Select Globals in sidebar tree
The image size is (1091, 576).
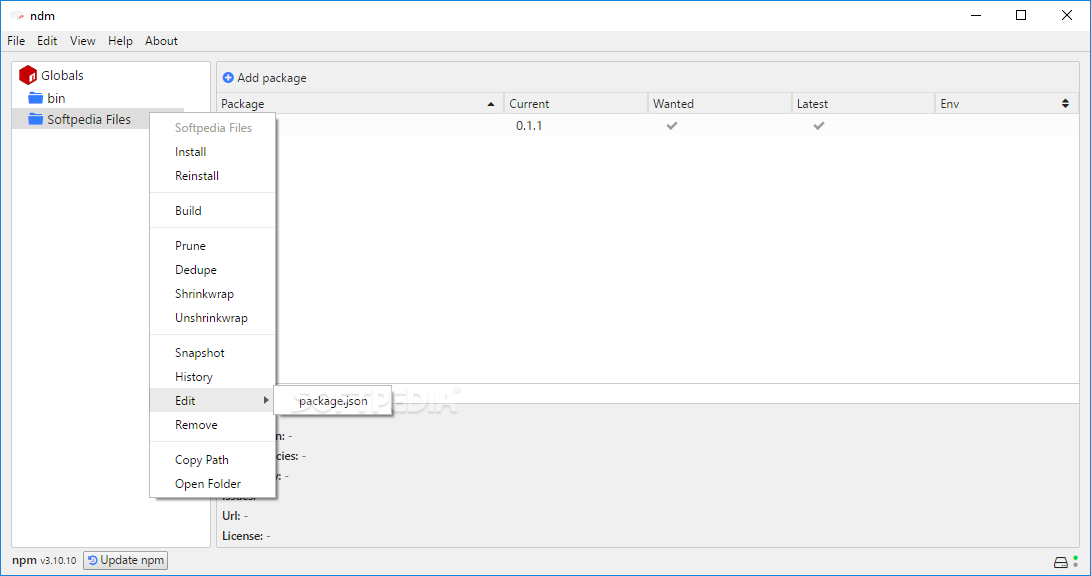pyautogui.click(x=62, y=75)
